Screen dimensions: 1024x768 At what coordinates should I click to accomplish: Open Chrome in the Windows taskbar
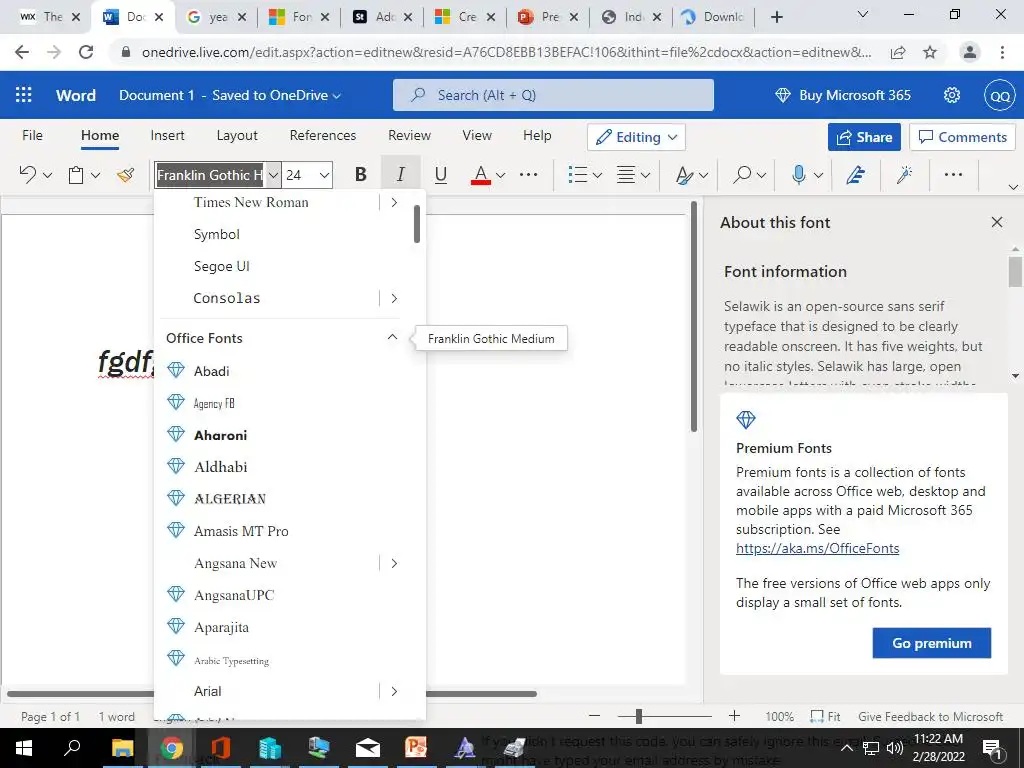(172, 748)
